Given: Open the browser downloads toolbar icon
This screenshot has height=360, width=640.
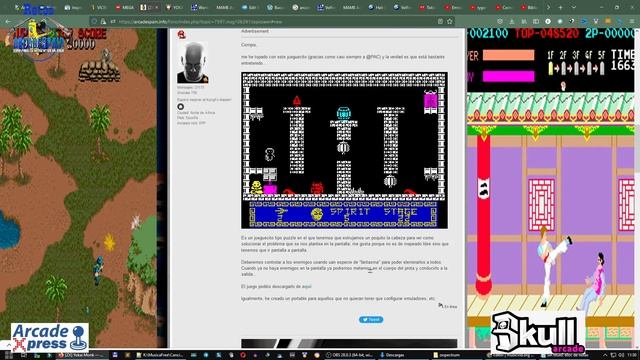Looking at the screenshot, I should [512, 21].
